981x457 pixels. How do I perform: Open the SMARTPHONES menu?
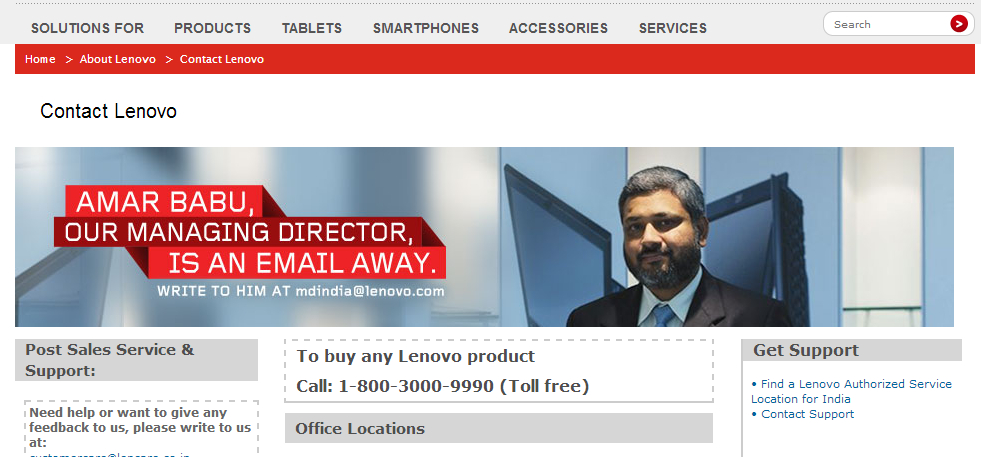click(426, 28)
